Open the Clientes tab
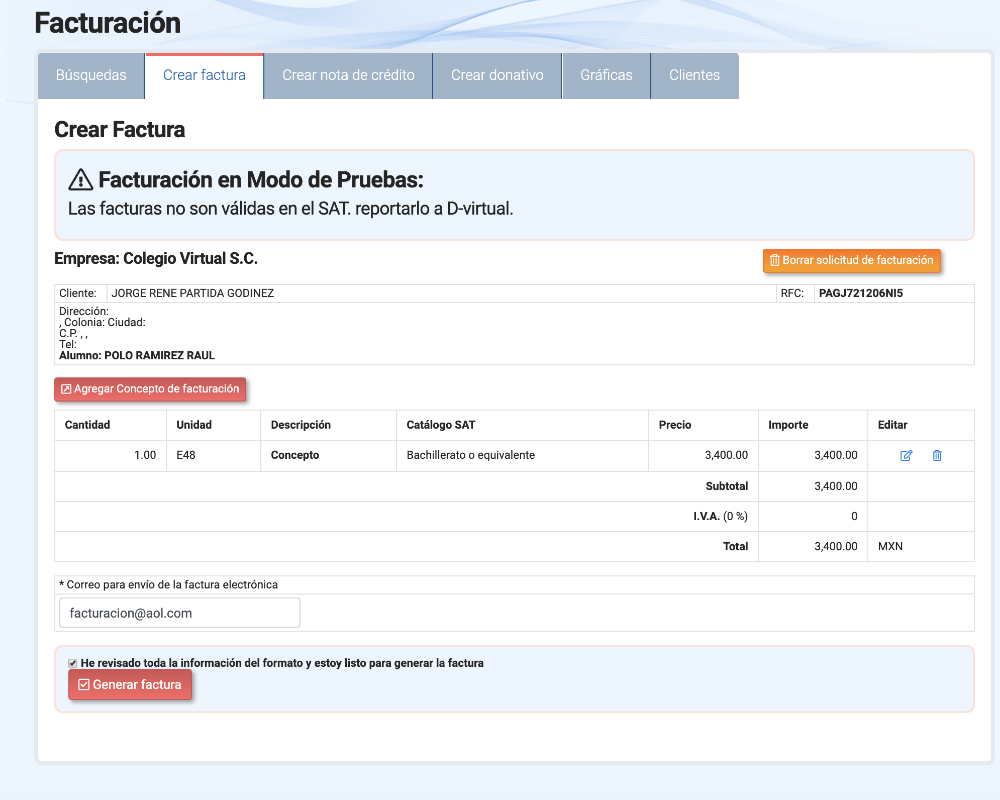1000x800 pixels. pyautogui.click(x=695, y=75)
